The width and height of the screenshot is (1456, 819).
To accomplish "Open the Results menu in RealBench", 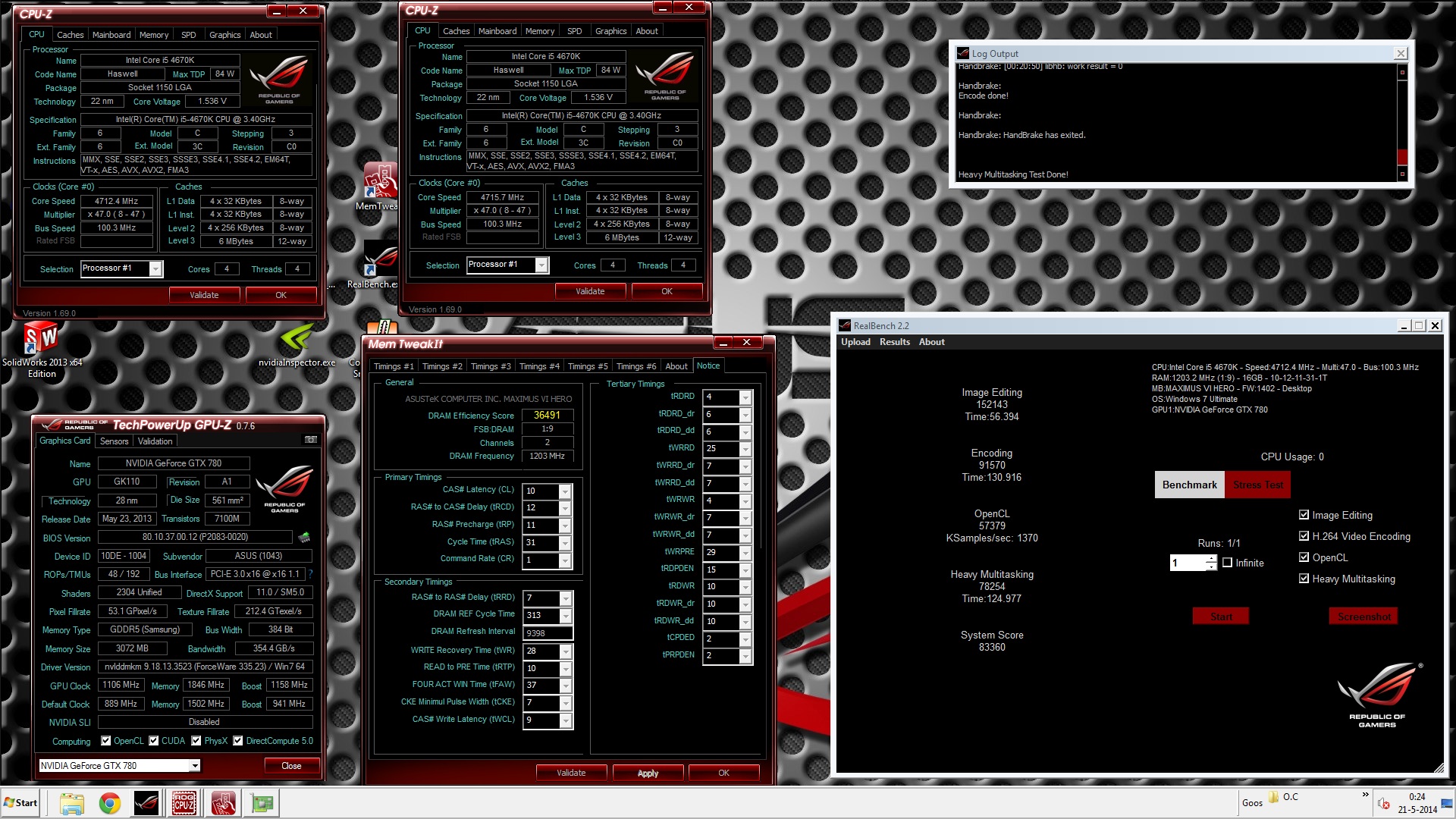I will point(894,342).
